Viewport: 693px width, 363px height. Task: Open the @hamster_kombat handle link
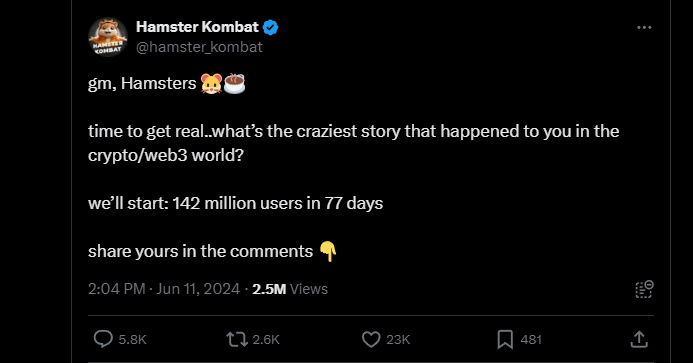199,47
